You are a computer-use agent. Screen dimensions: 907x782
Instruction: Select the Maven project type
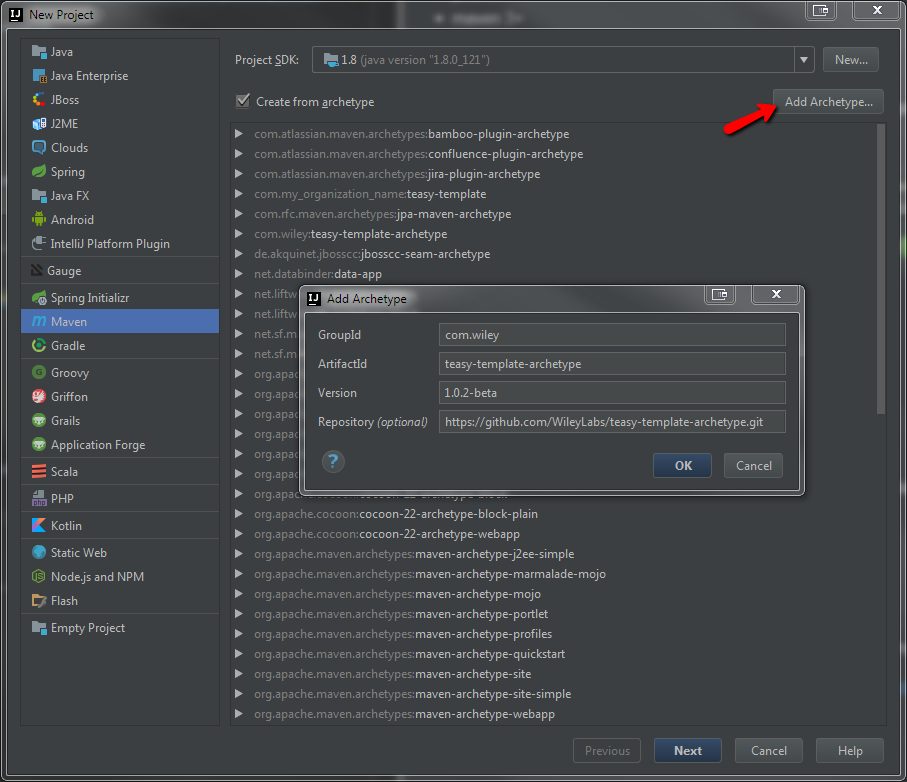pyautogui.click(x=120, y=322)
